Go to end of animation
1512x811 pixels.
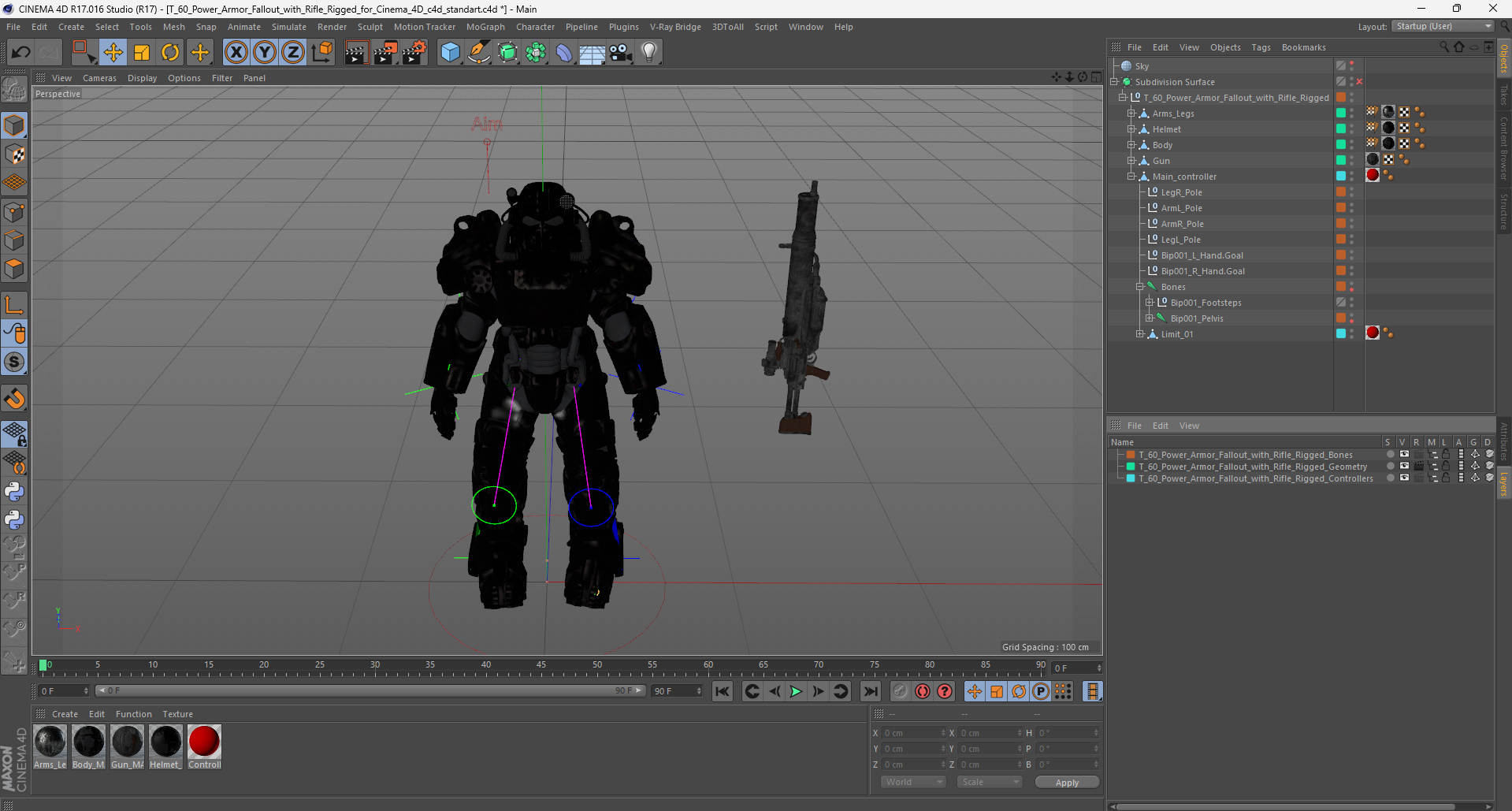pyautogui.click(x=870, y=691)
